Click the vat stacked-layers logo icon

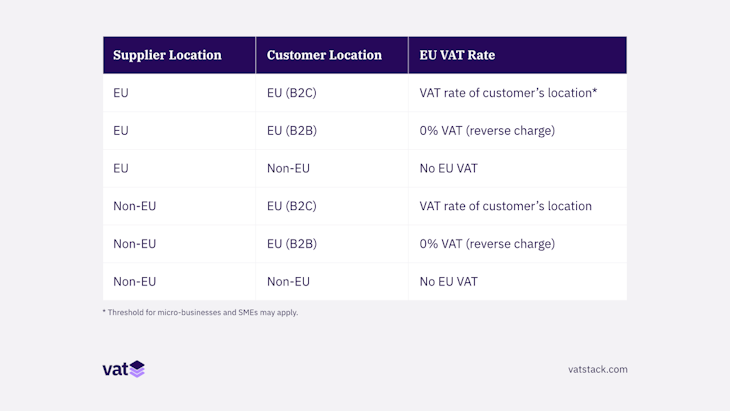point(137,369)
